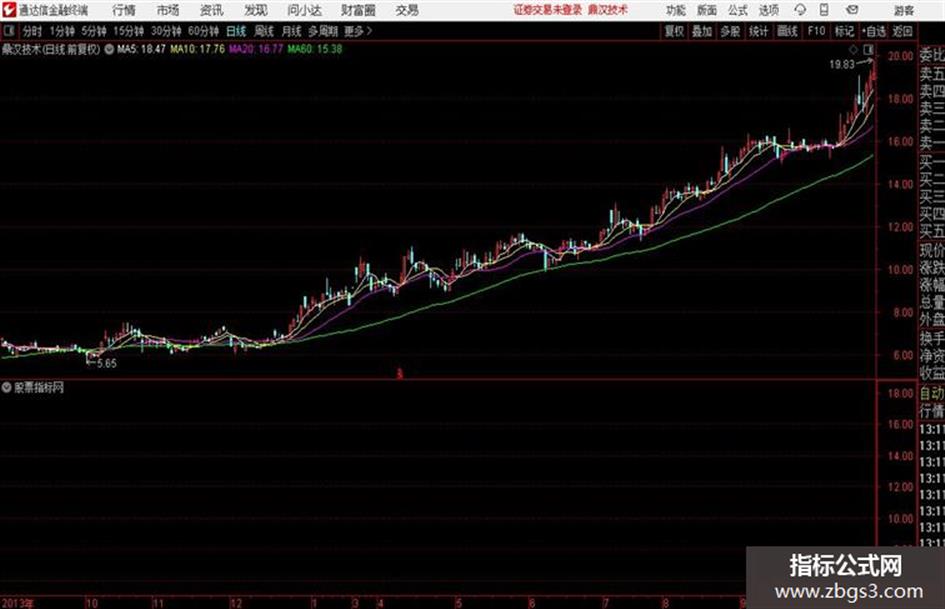This screenshot has height=609, width=945.
Task: Open the 资讯 menu
Action: 212,10
